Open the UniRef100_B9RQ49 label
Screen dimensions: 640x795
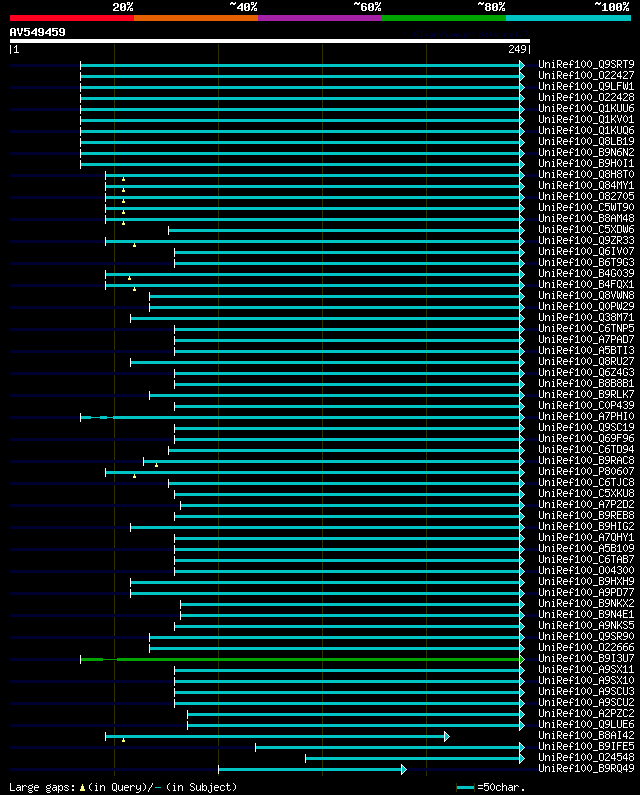pos(586,768)
